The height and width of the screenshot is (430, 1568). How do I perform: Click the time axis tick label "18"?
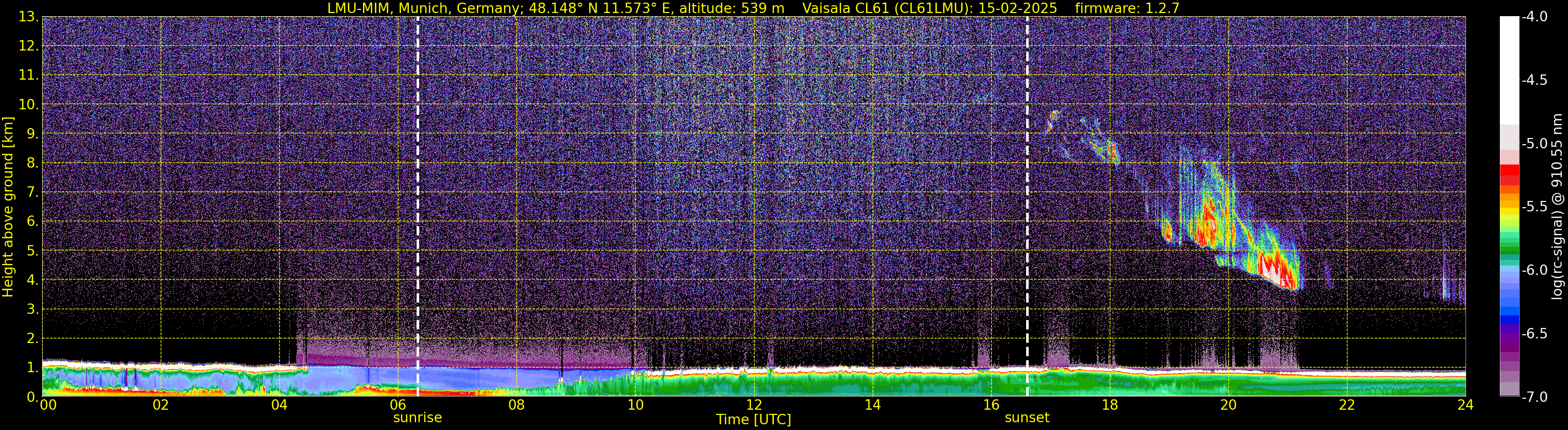(x=1110, y=404)
